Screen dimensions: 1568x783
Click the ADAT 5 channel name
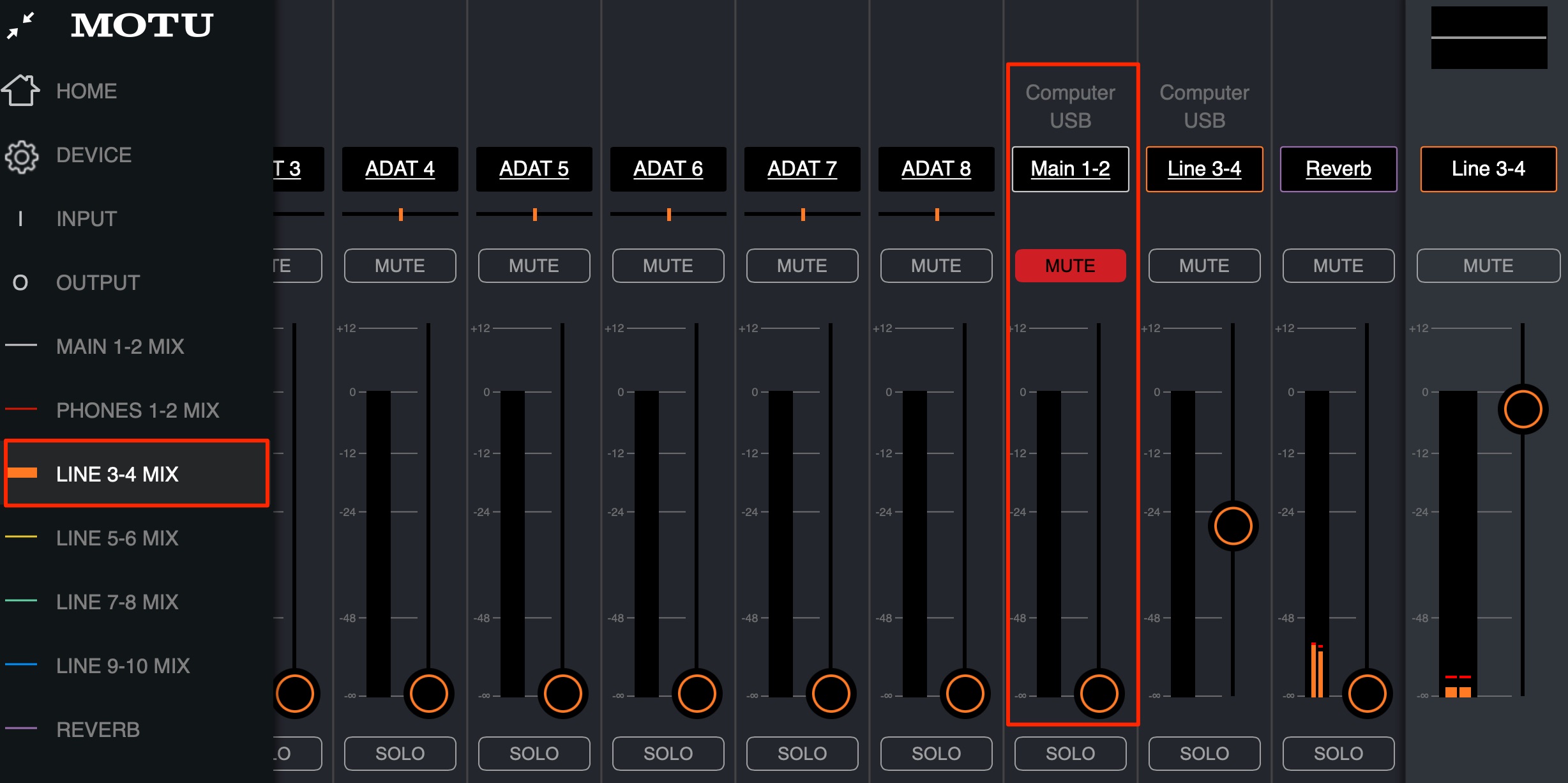tap(534, 169)
